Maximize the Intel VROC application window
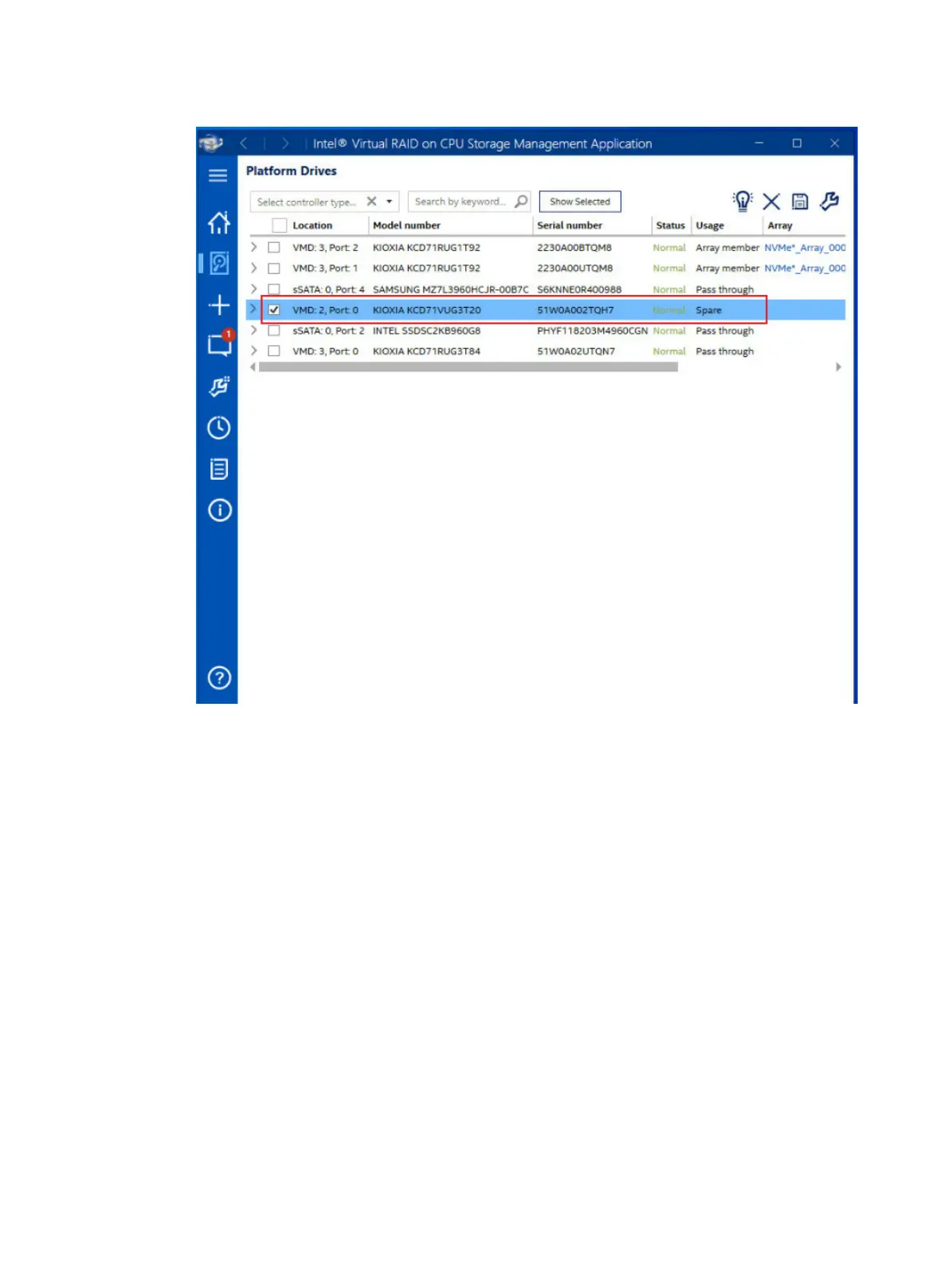 click(797, 143)
